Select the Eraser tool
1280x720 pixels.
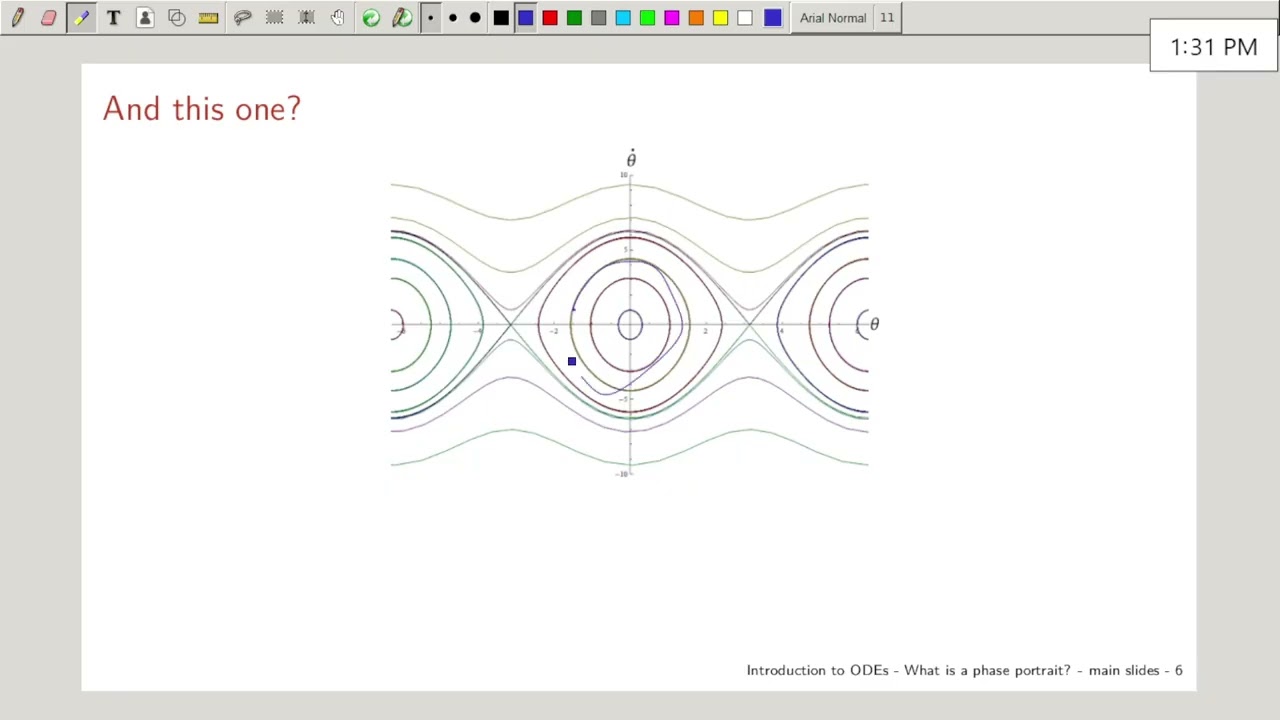[x=49, y=18]
